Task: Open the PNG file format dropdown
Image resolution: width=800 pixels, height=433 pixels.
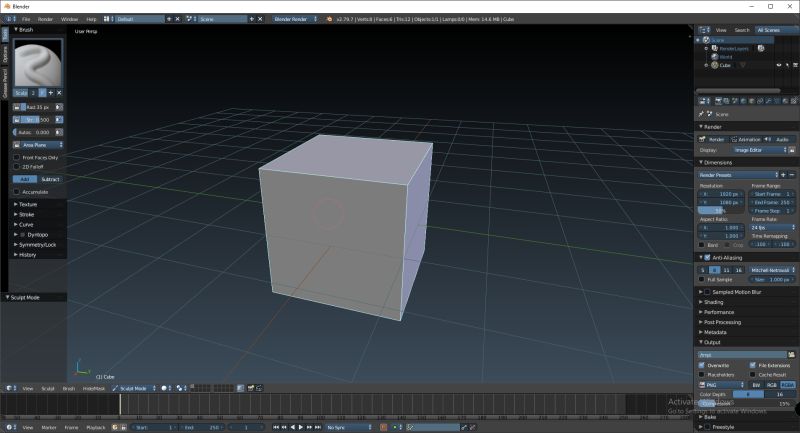Action: tap(721, 385)
